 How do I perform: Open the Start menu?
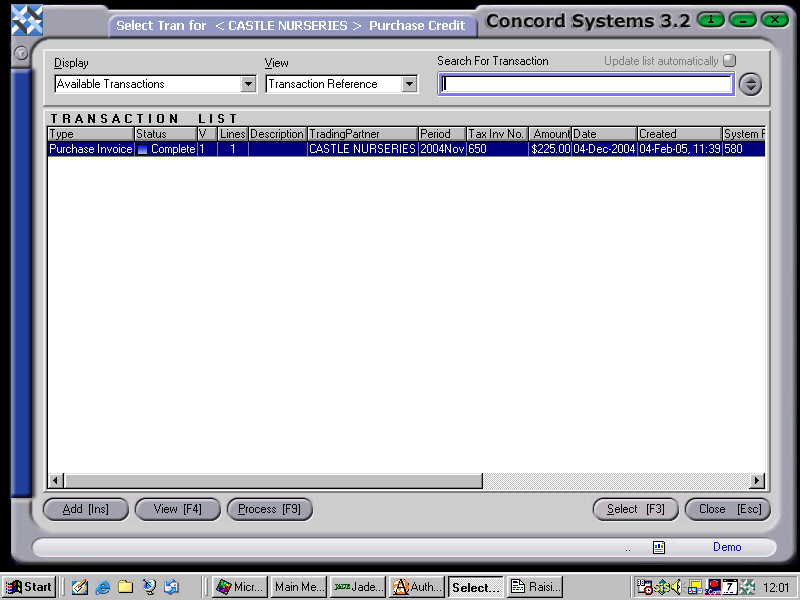click(x=27, y=587)
